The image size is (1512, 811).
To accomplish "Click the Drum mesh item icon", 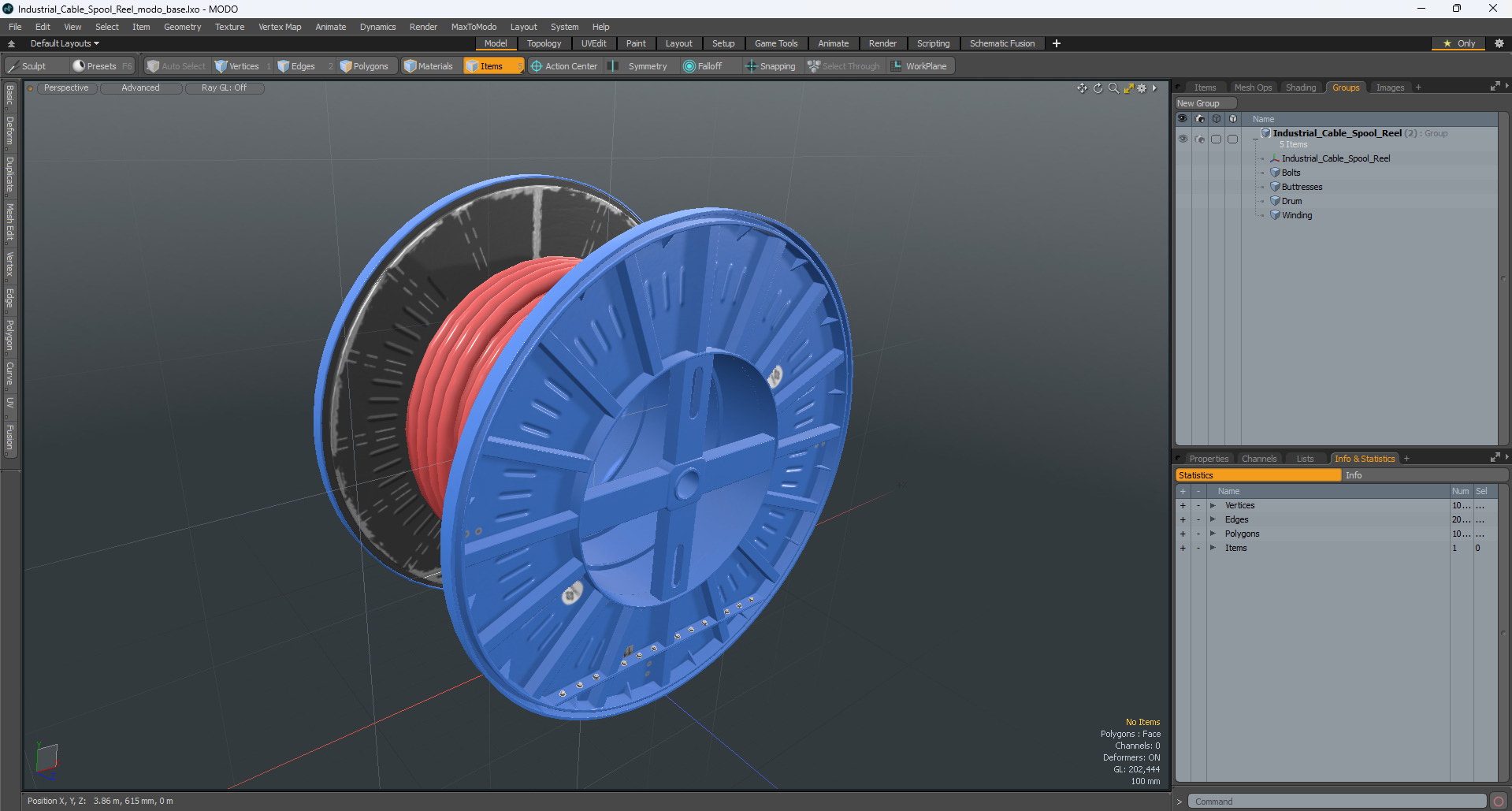I will (1275, 201).
